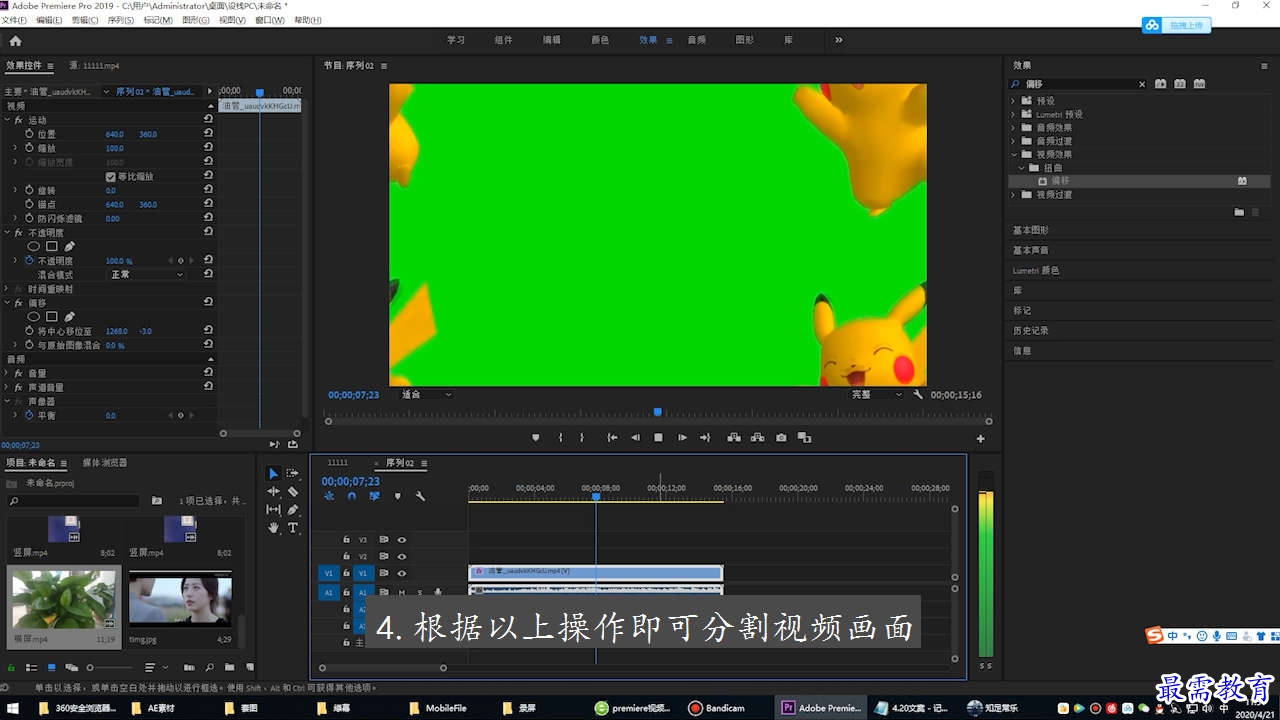Viewport: 1280px width, 720px height.
Task: Select the timg.jpg thumbnail in project
Action: click(x=180, y=598)
